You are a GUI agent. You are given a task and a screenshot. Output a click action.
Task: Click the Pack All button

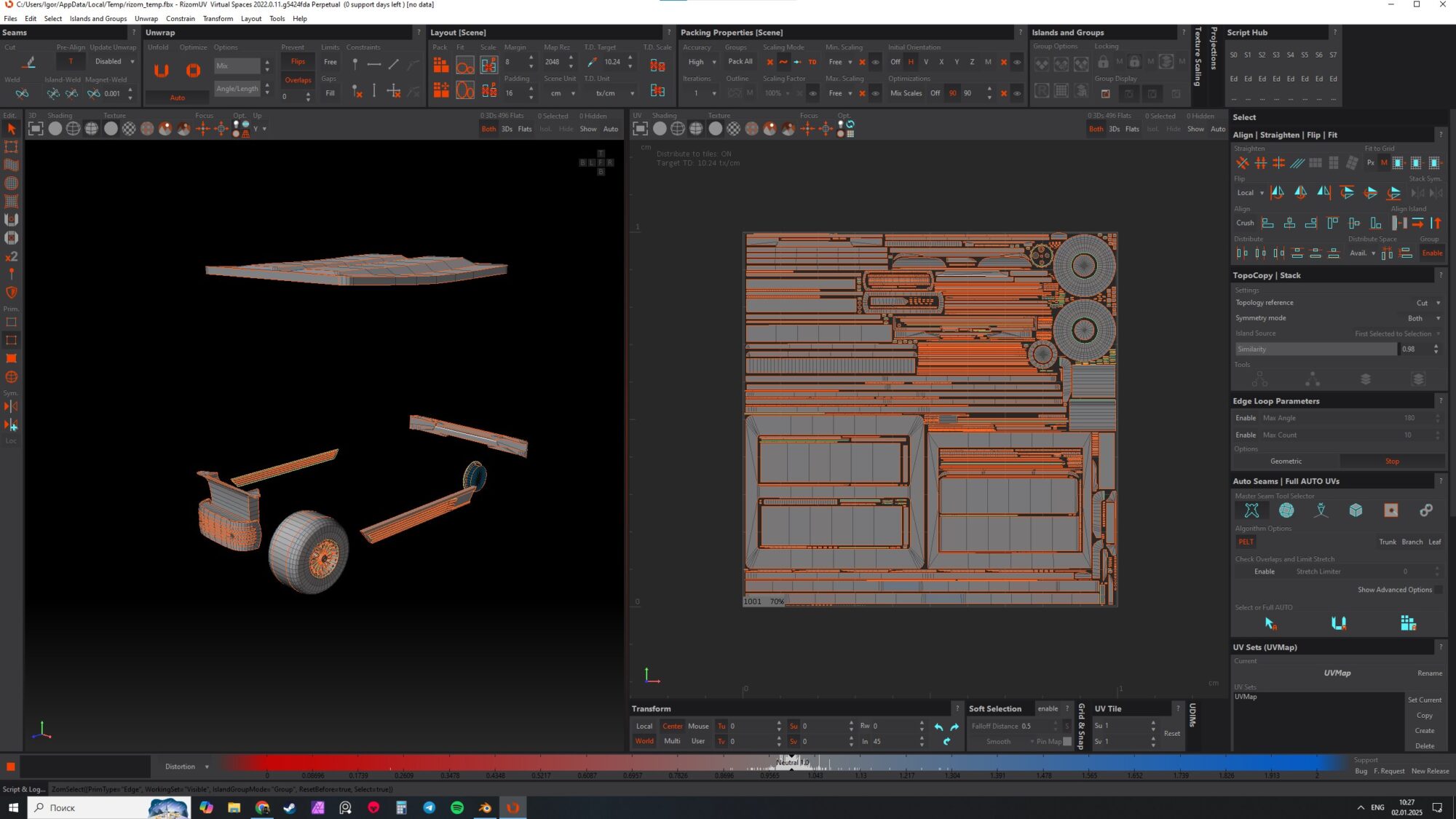(740, 62)
